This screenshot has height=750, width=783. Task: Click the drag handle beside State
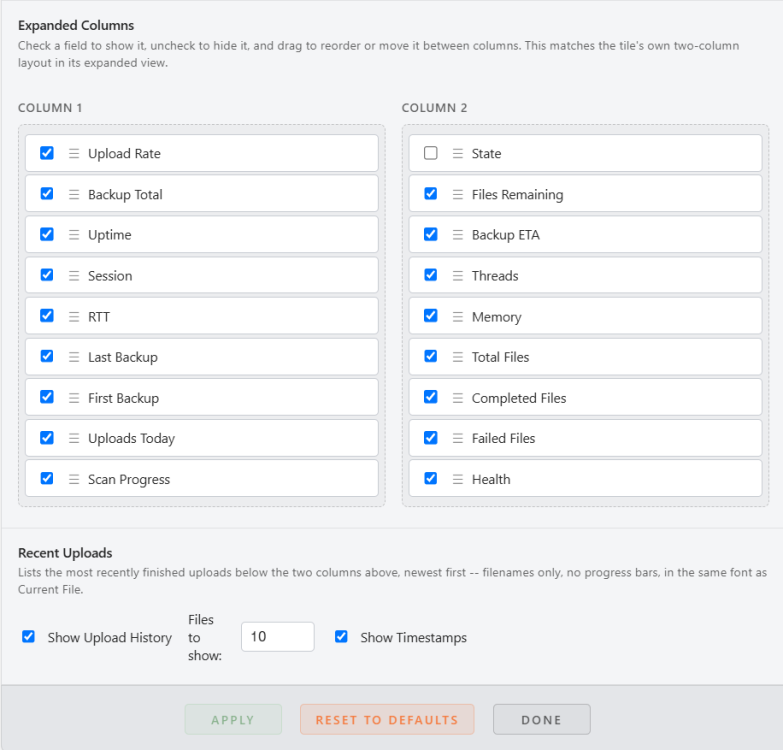(x=457, y=153)
